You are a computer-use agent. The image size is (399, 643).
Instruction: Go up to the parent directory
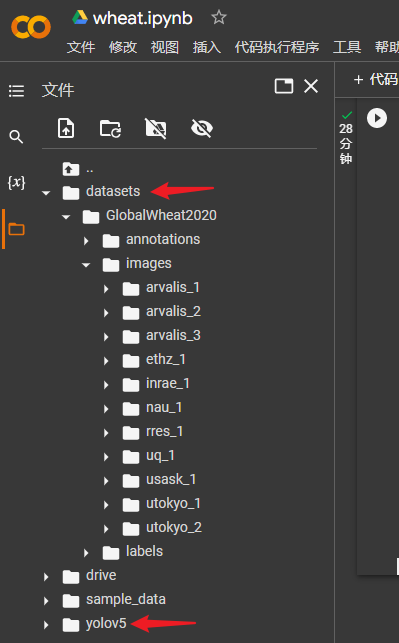coord(71,169)
